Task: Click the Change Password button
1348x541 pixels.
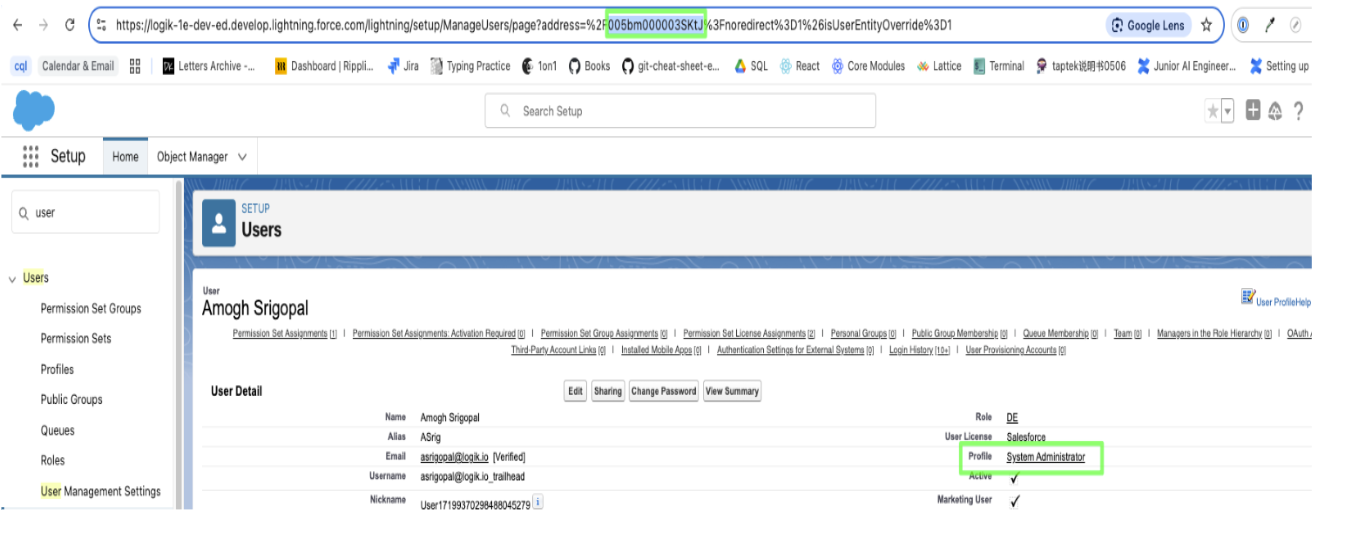Action: tap(664, 391)
